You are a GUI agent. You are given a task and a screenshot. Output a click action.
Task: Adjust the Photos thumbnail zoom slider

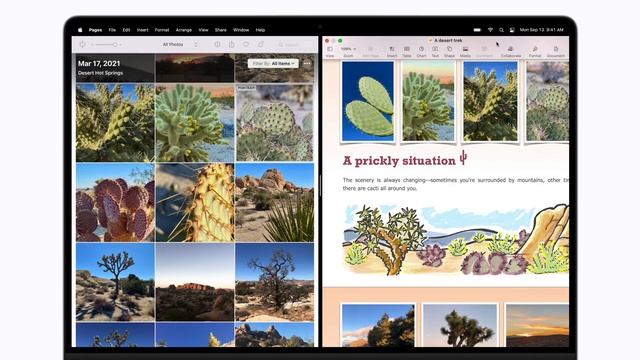(106, 44)
